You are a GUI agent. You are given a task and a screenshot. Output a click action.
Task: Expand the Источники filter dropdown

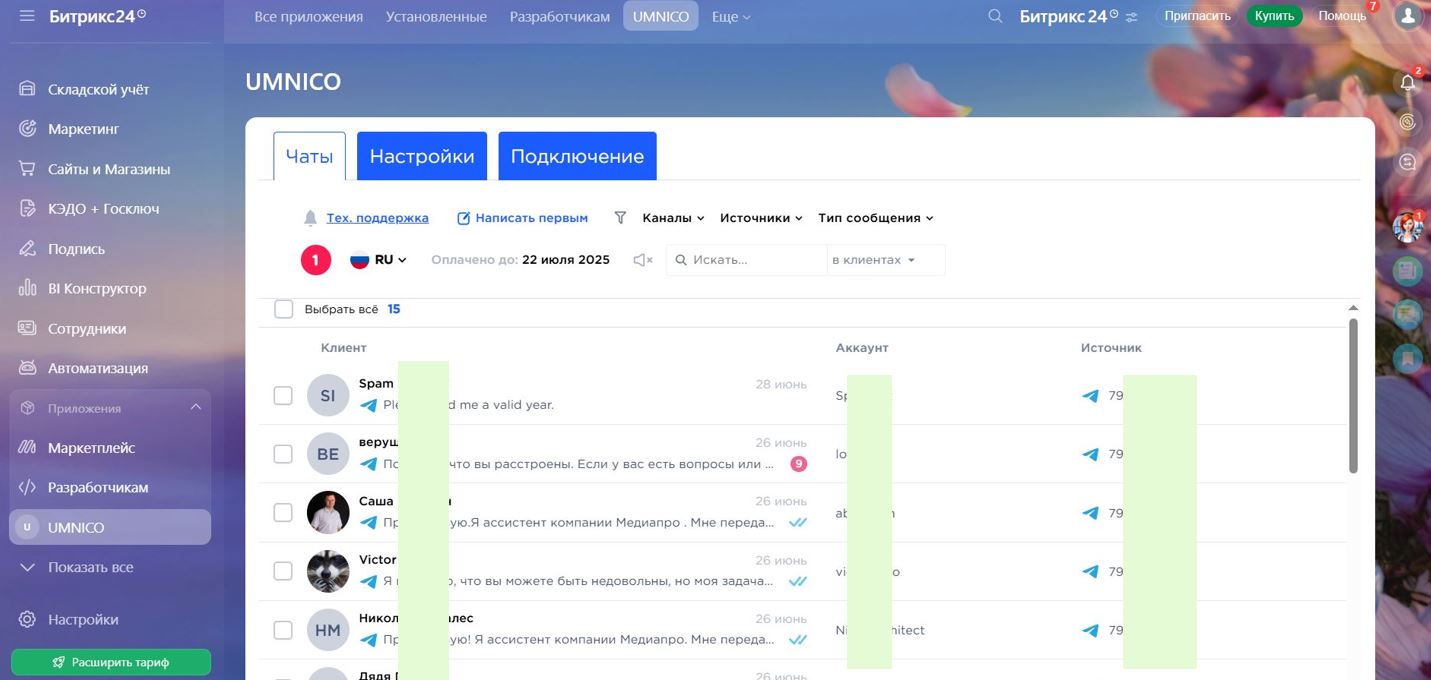pos(761,218)
